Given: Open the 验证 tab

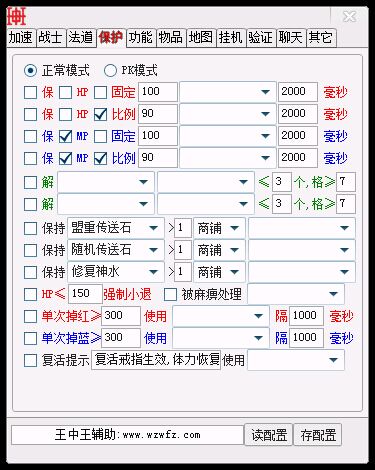Looking at the screenshot, I should coord(260,37).
